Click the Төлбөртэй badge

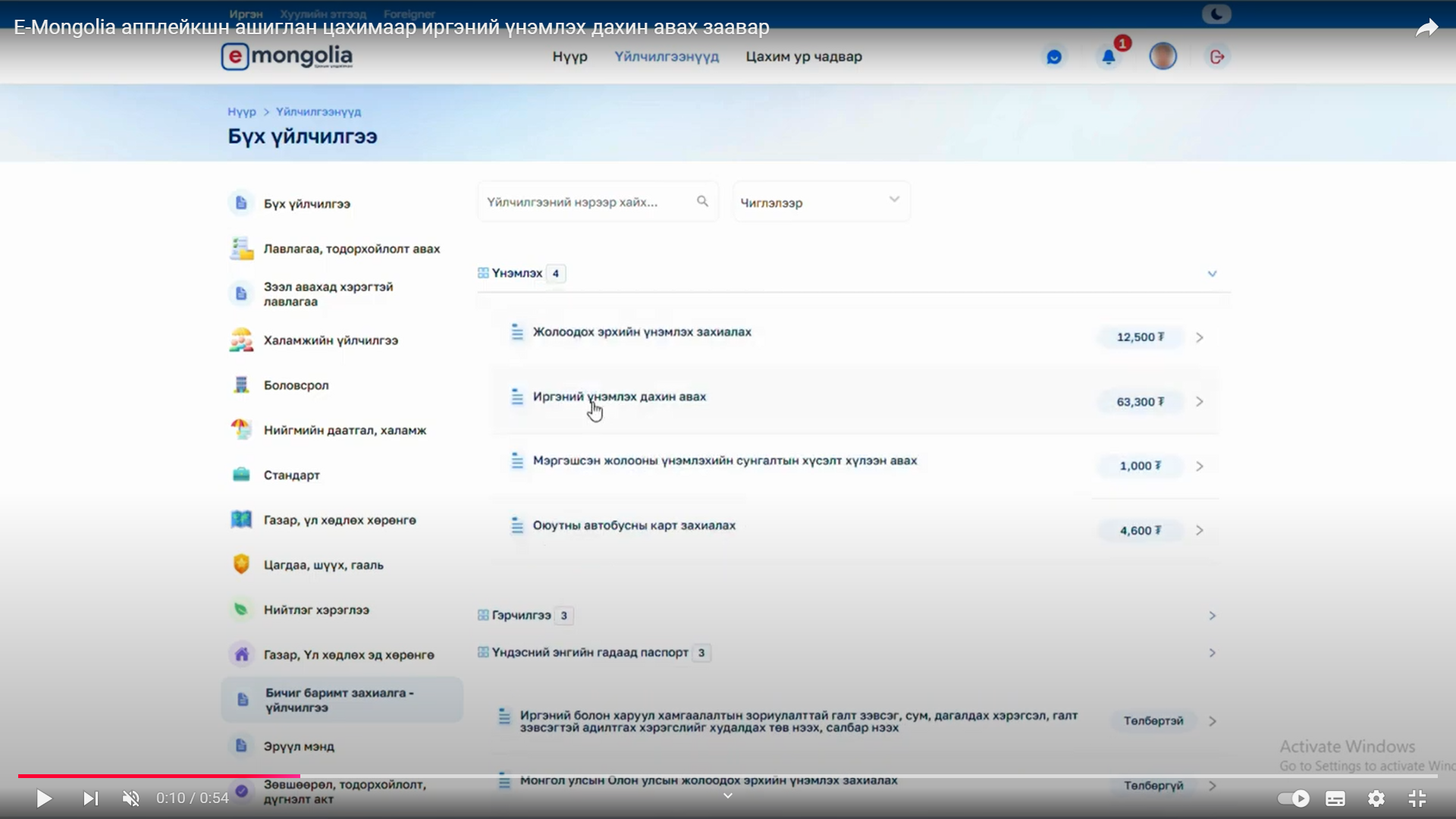point(1153,721)
